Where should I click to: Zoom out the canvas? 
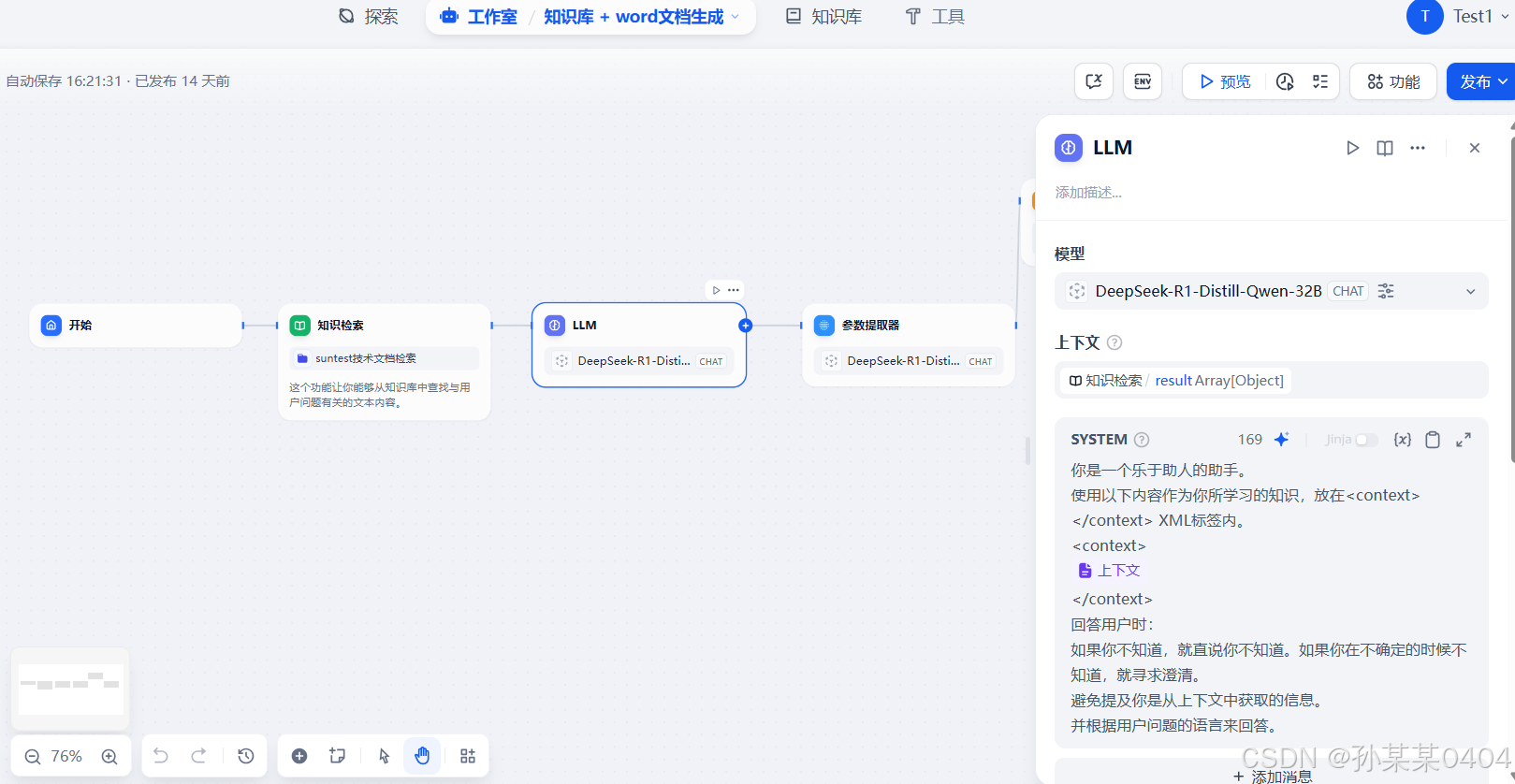(x=33, y=757)
